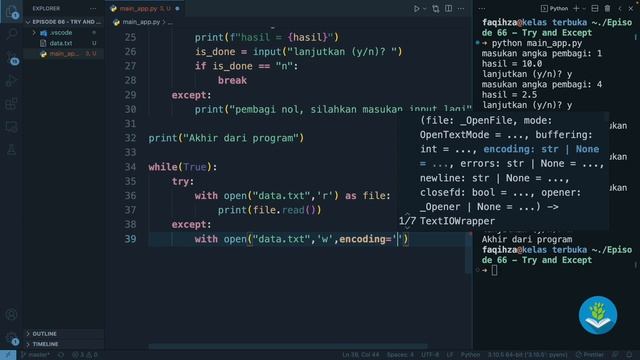Click print(file.read()) on line 37
Image resolution: width=640 pixels, height=360 pixels.
pyautogui.click(x=269, y=210)
